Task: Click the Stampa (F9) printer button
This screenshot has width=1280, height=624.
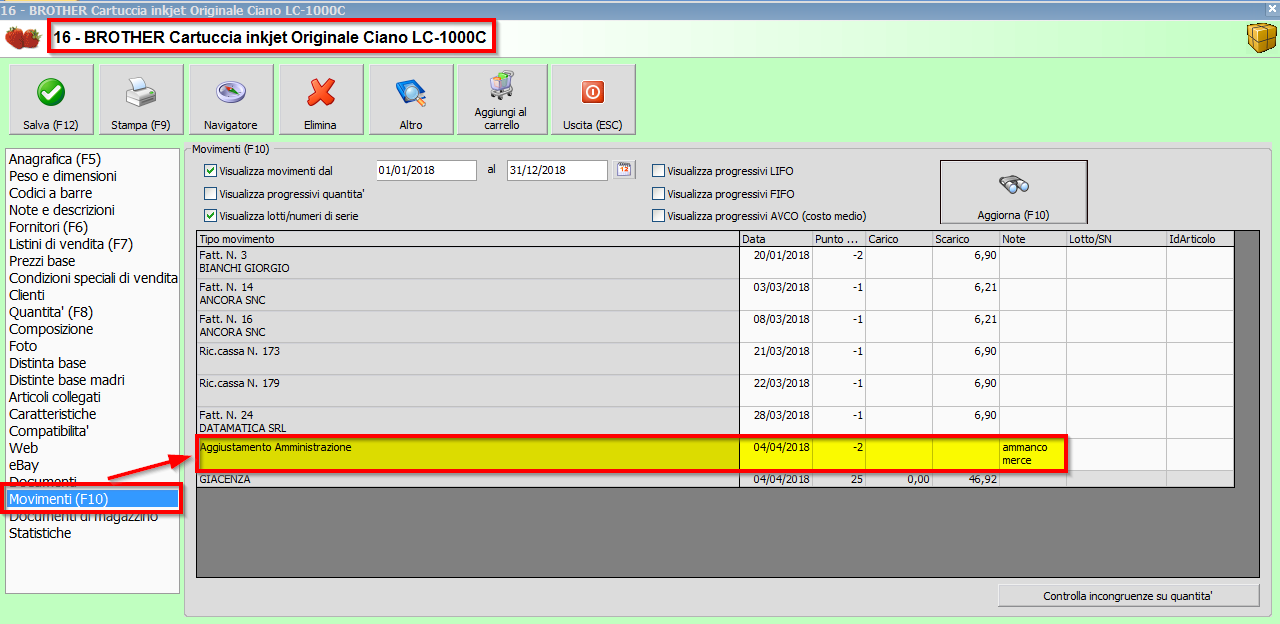Action: coord(141,99)
